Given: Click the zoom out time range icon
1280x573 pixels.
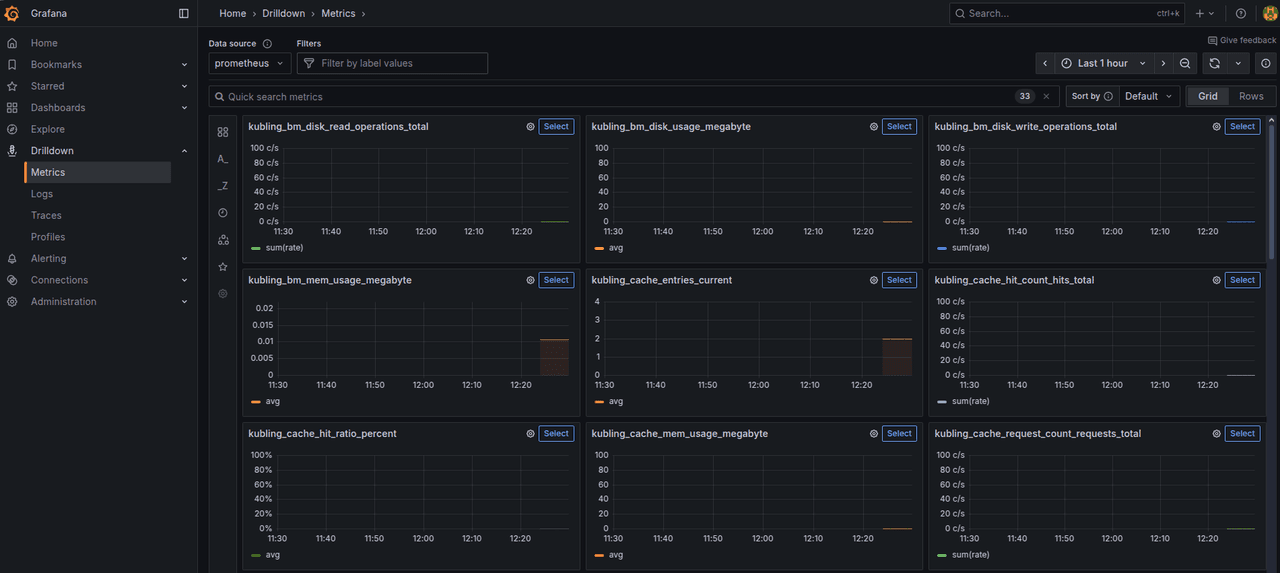Looking at the screenshot, I should point(1185,63).
